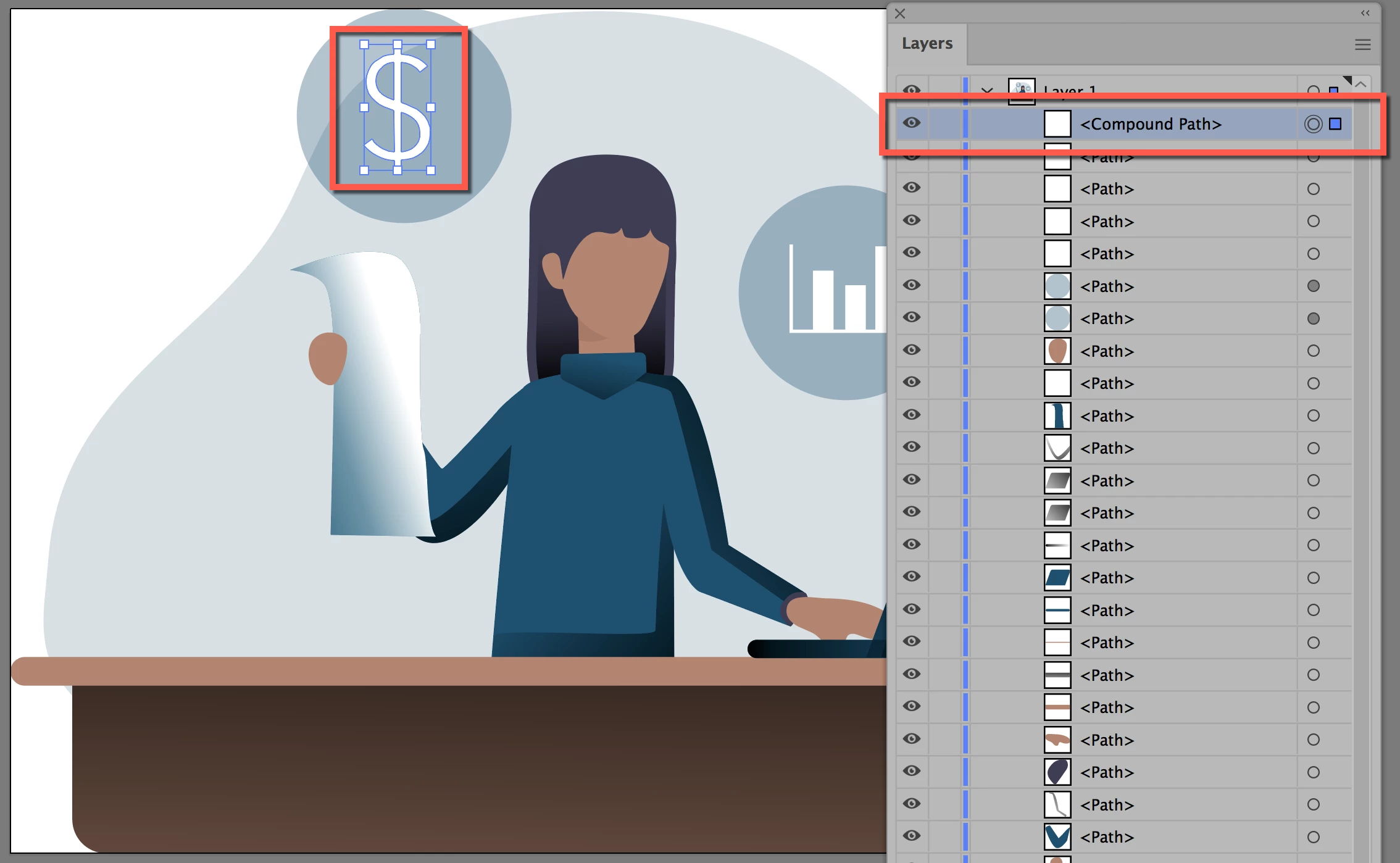Collapse the panel with double-arrow icon

(1365, 13)
